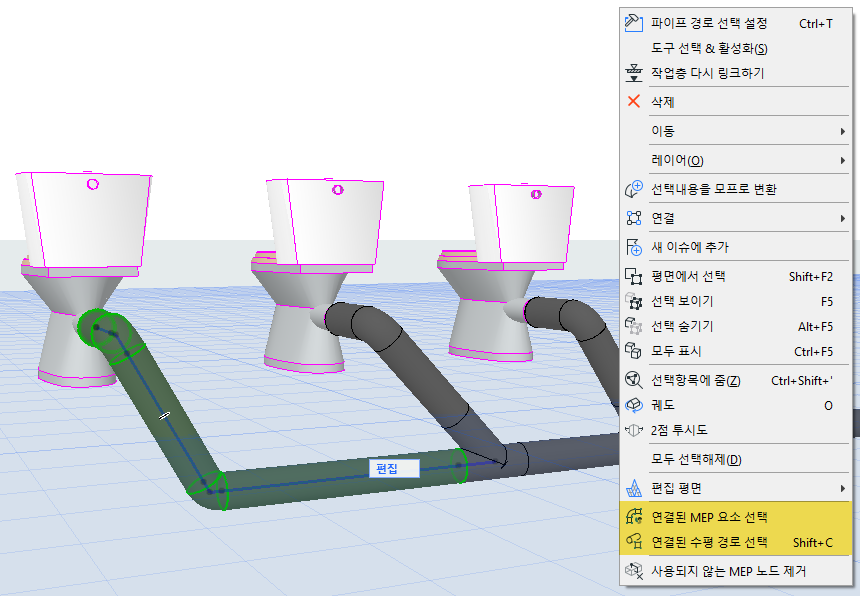The height and width of the screenshot is (596, 860).
Task: Choose 평면에서 선택 menu text
Action: click(688, 276)
